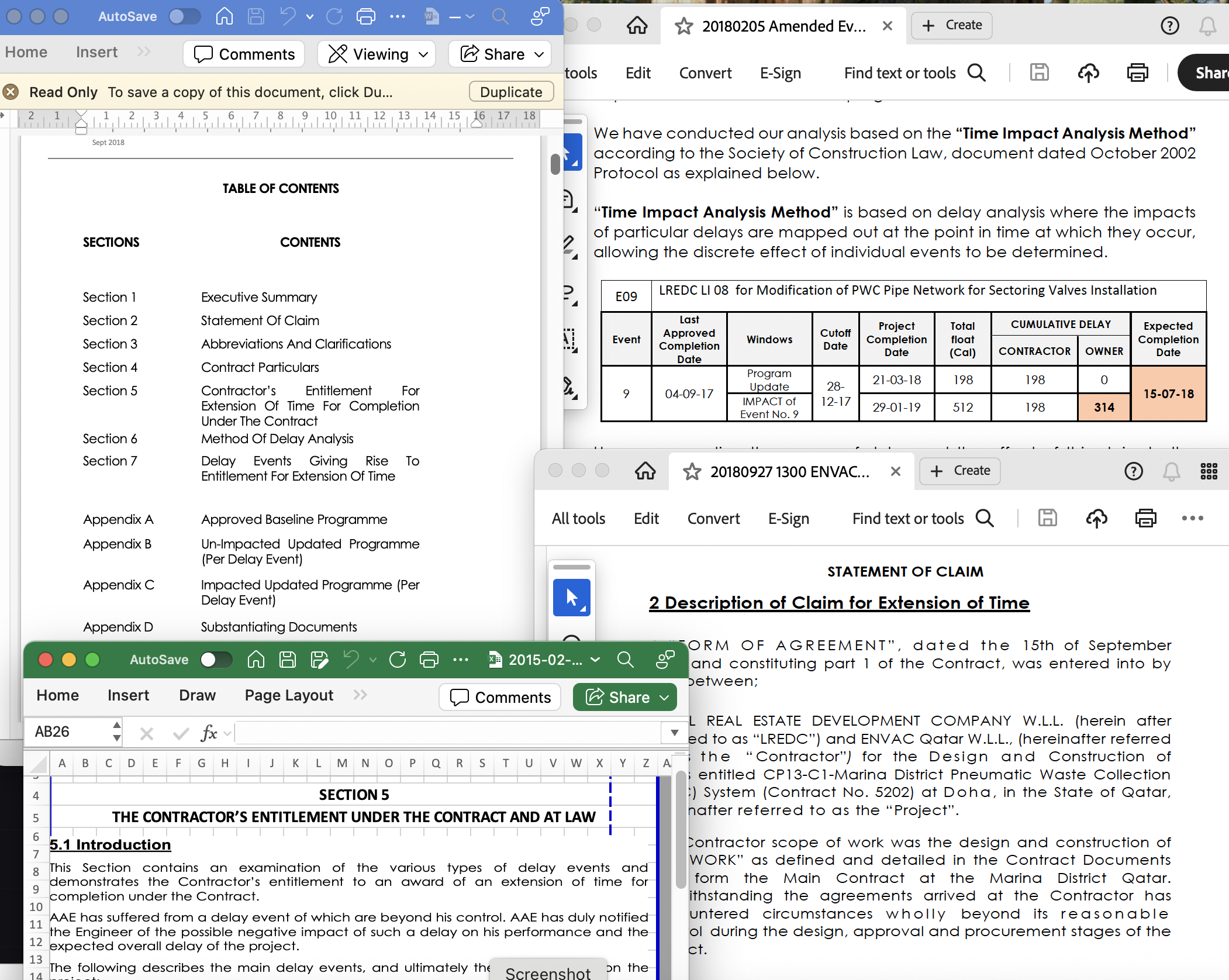Open more options ellipsis in Word toolbar
Screen dimensions: 1229x980
(398, 16)
